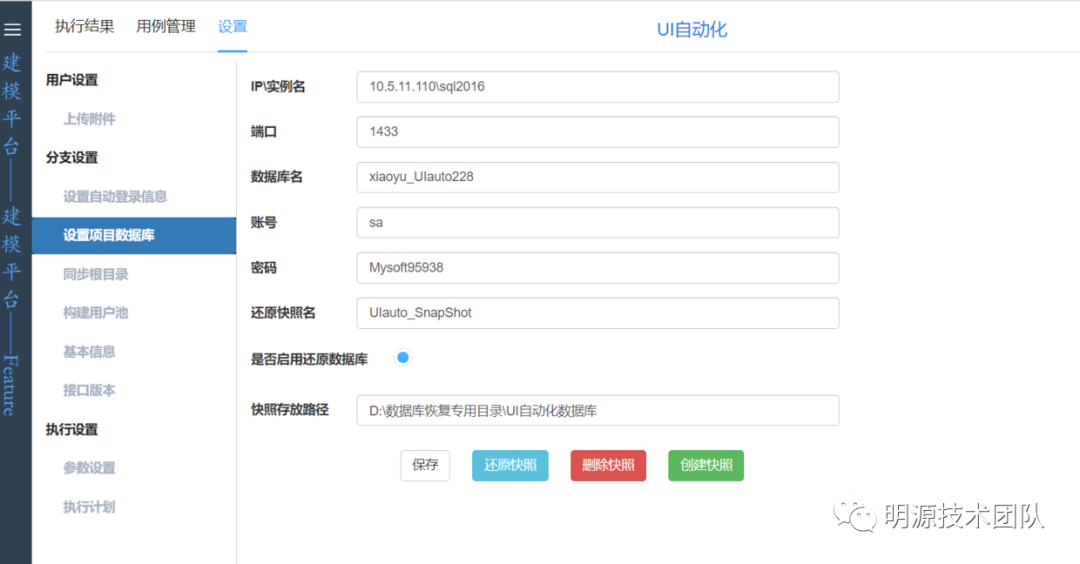This screenshot has height=564, width=1080.
Task: Switch to the 用例管理 tab
Action: [166, 27]
